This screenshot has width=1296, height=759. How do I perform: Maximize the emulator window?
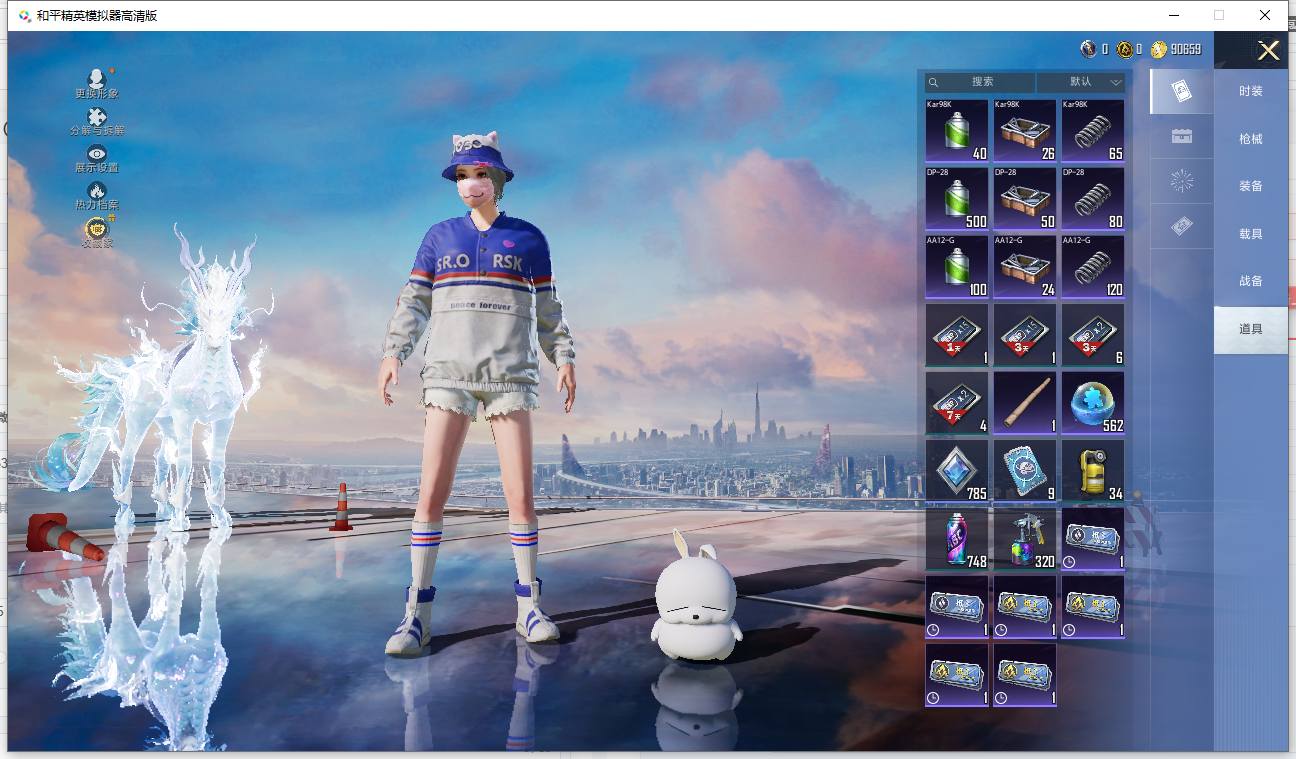point(1219,15)
